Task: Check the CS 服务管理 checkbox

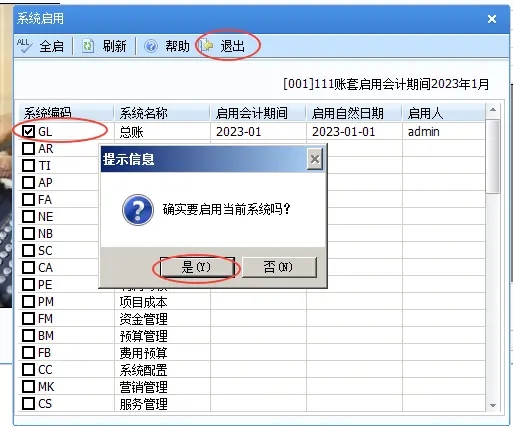Action: click(28, 403)
